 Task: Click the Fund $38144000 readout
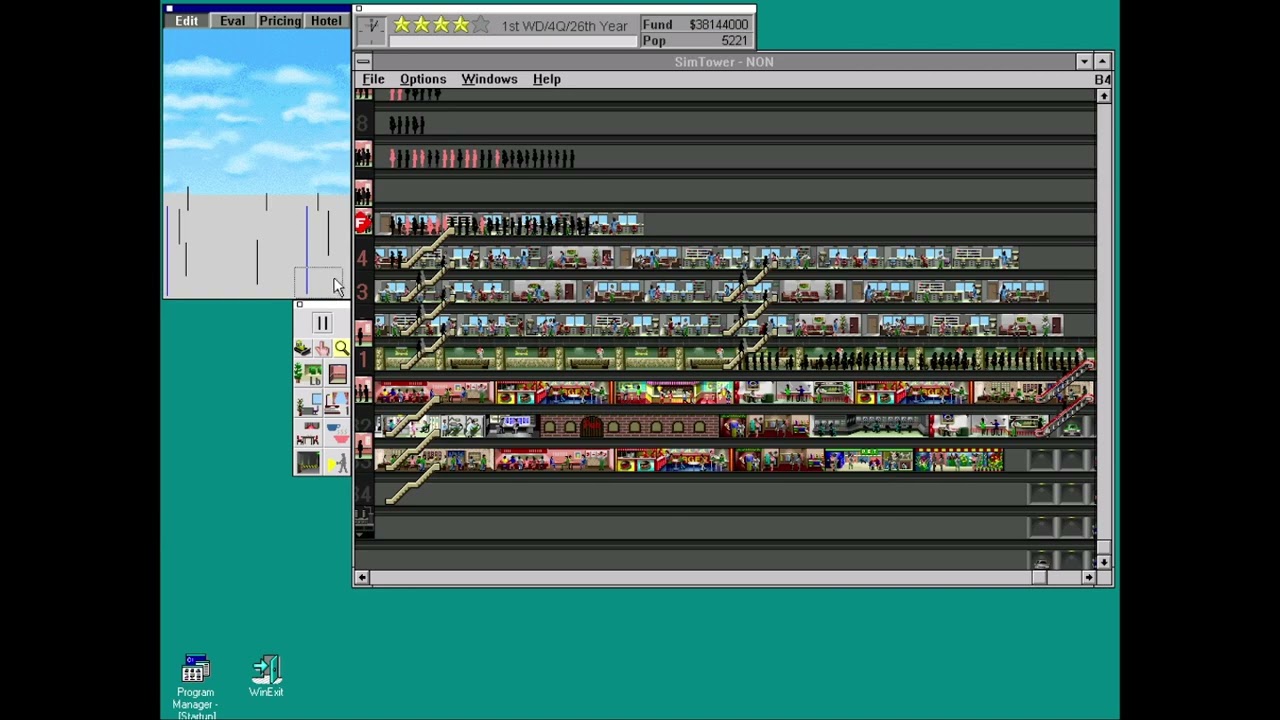point(696,24)
